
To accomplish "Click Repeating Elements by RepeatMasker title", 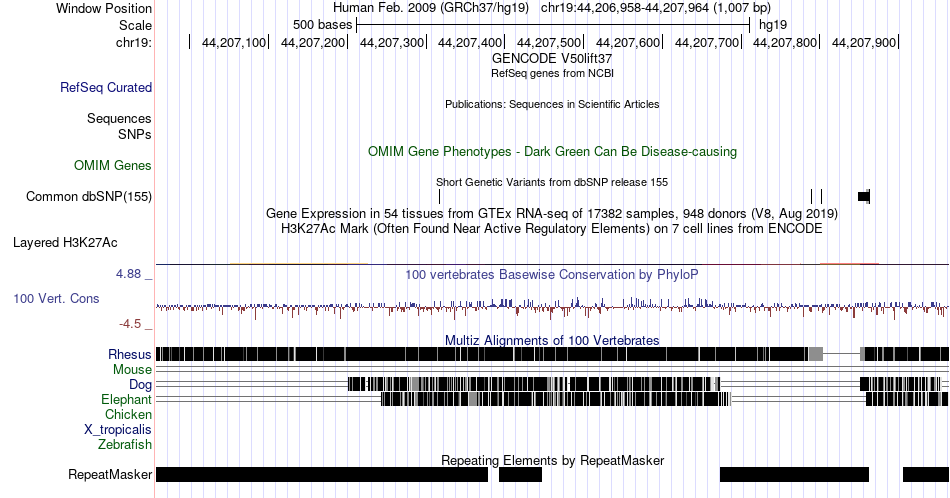I will [552, 460].
